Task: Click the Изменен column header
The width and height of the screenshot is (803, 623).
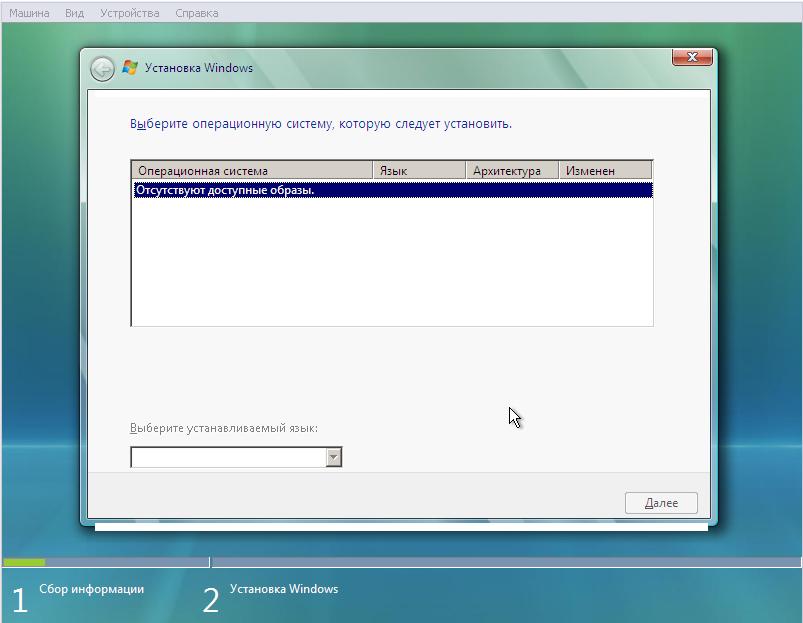Action: click(605, 170)
